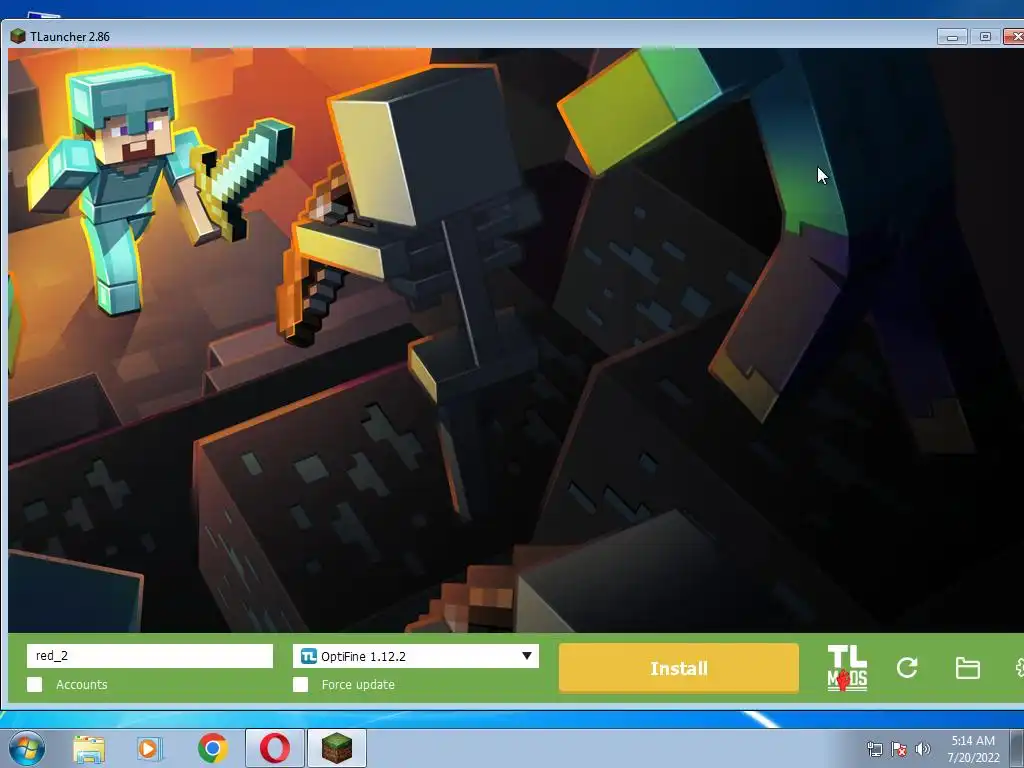Viewport: 1024px width, 768px height.
Task: Switch to the Opera browser taskbar icon
Action: [x=275, y=748]
